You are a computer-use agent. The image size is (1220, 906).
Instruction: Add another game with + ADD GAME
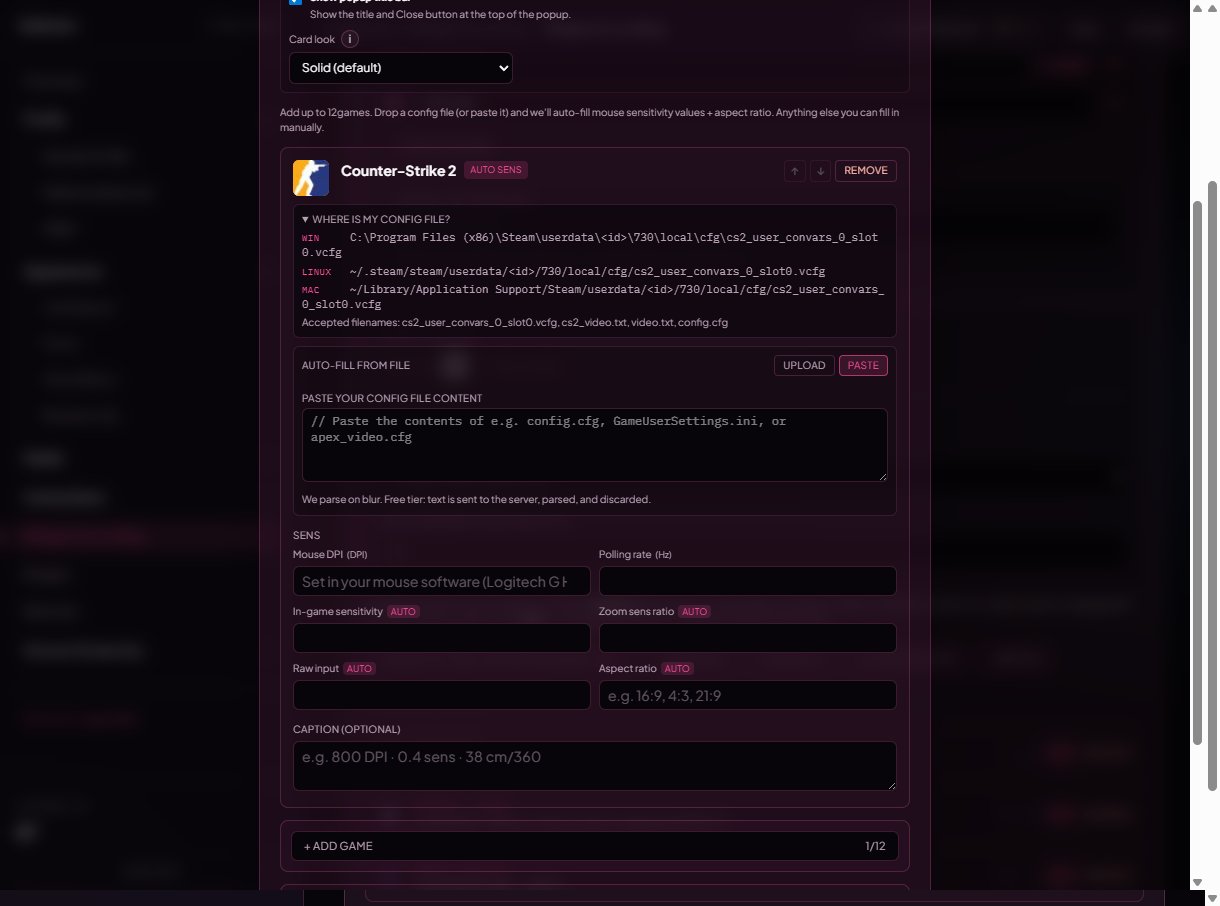tap(595, 846)
